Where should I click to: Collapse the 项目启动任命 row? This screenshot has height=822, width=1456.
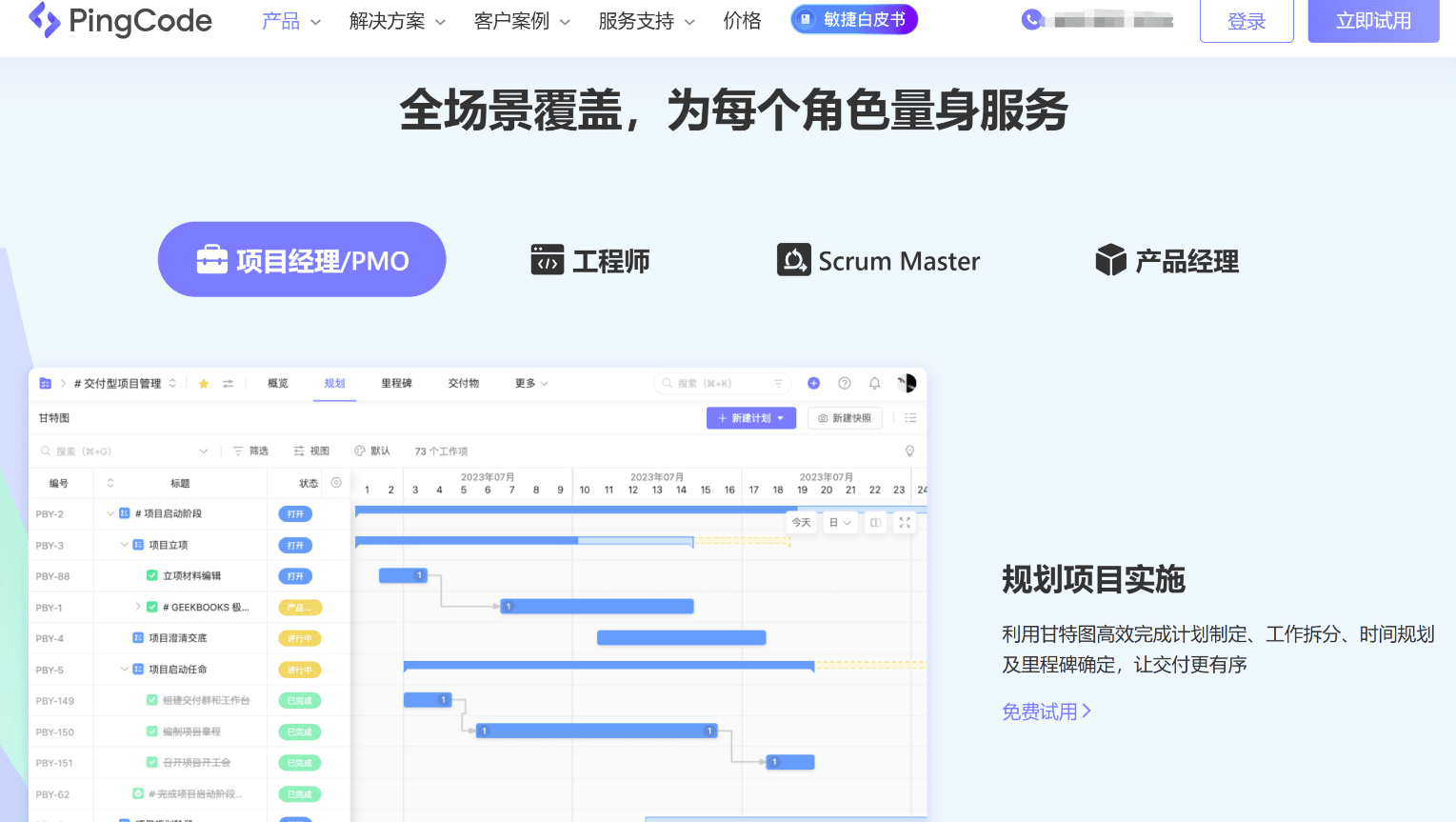[x=124, y=670]
